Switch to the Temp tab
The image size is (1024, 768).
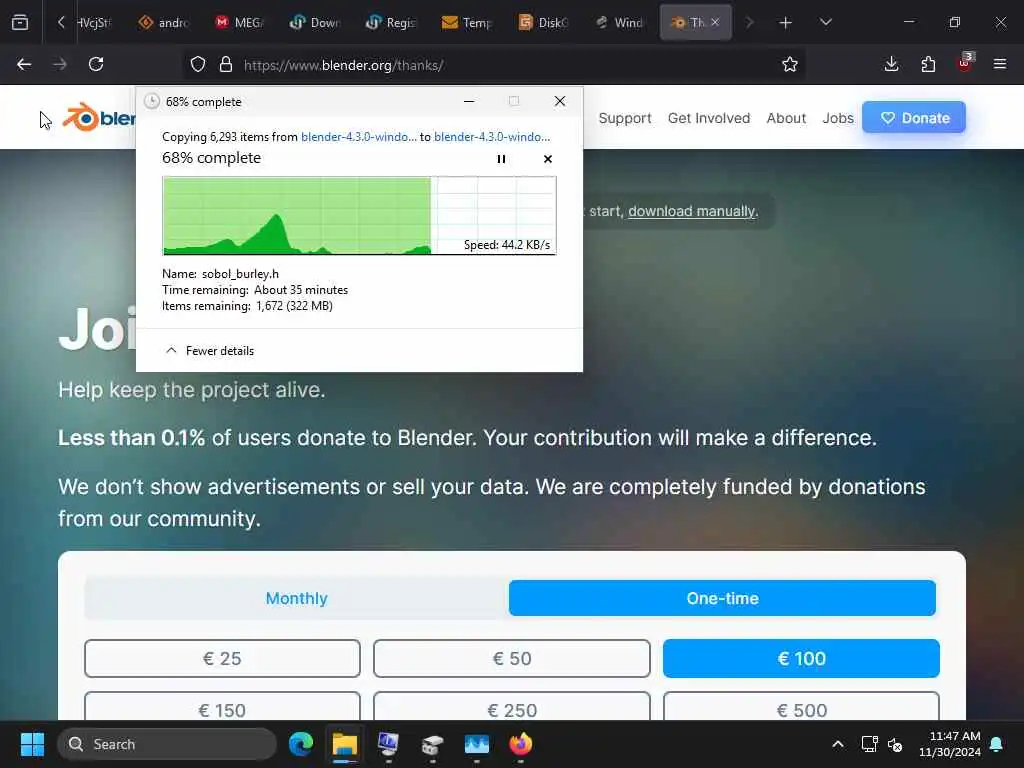point(466,23)
